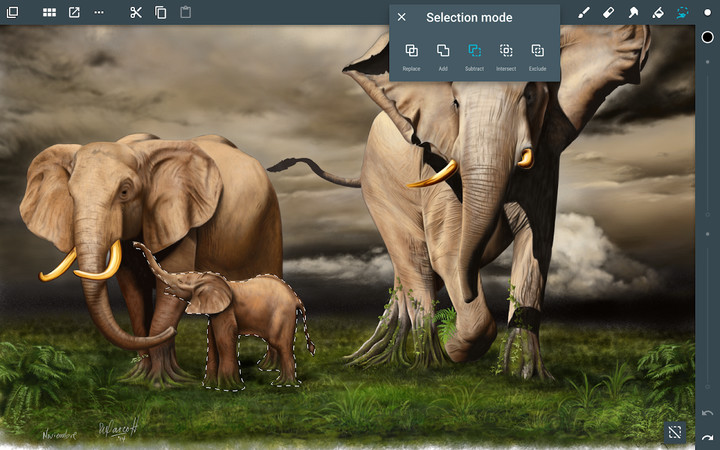The image size is (720, 450).
Task: Click the export/share icon
Action: click(74, 13)
